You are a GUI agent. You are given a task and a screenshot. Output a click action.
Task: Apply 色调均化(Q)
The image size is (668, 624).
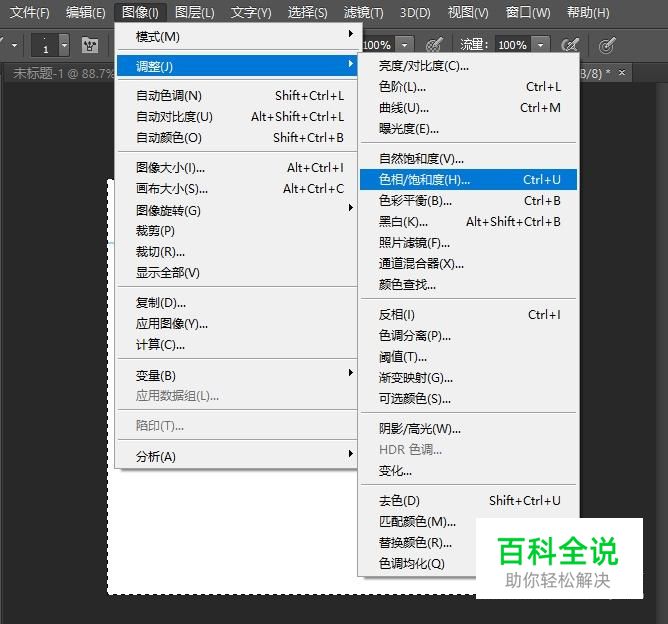tap(418, 564)
